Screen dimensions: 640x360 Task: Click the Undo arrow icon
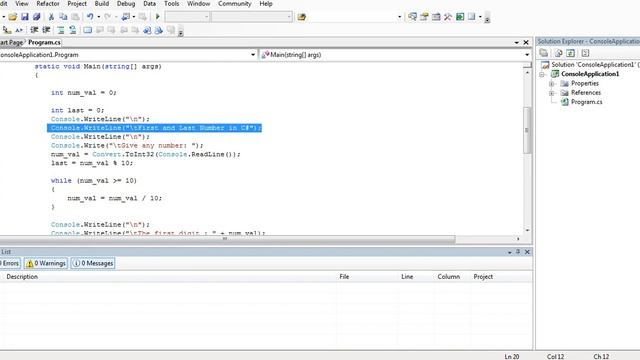(x=90, y=17)
